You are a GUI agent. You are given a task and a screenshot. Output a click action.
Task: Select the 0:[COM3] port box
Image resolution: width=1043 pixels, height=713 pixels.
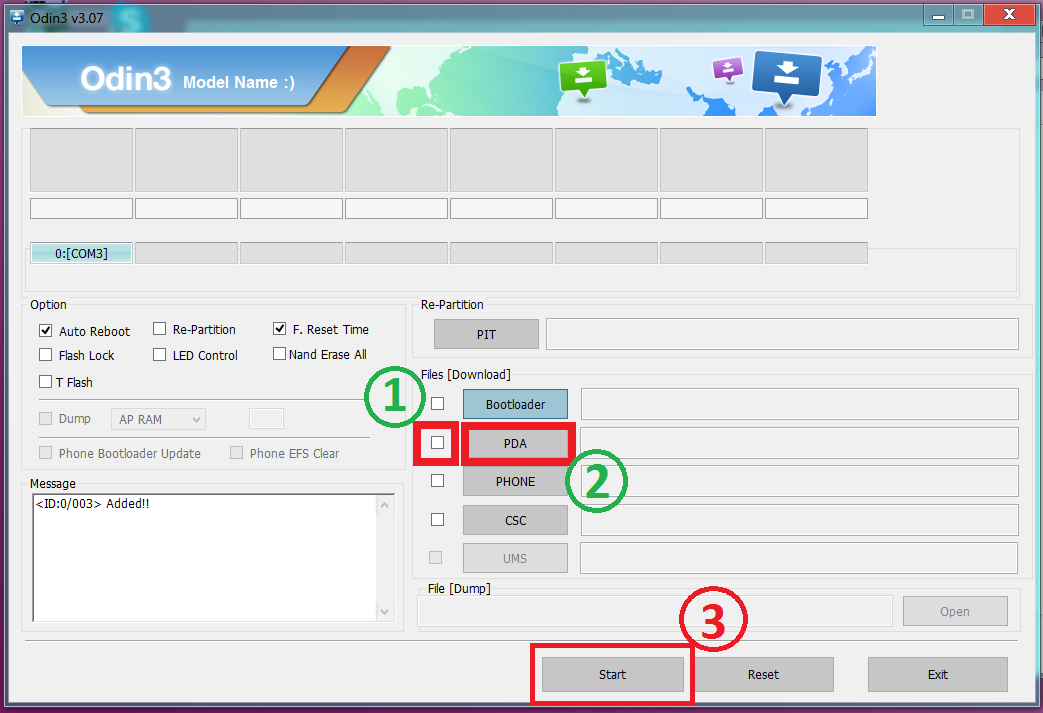[x=81, y=253]
